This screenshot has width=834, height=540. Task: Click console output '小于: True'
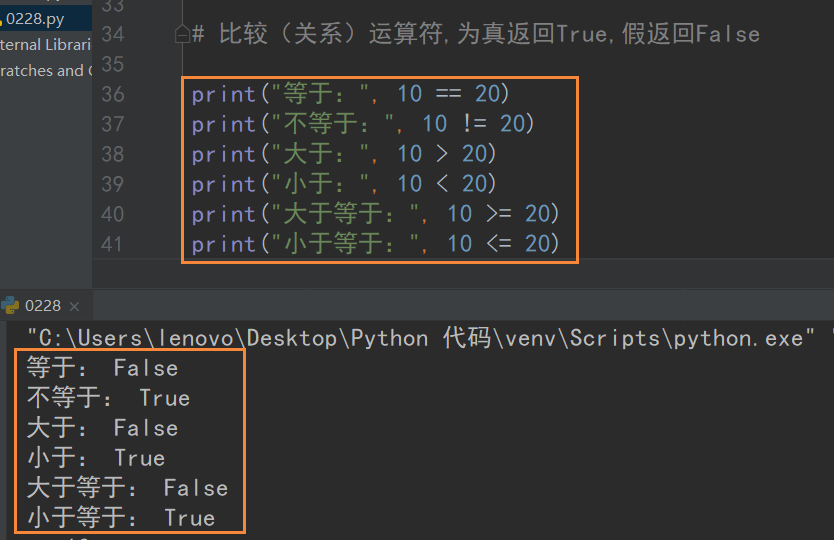pyautogui.click(x=96, y=458)
